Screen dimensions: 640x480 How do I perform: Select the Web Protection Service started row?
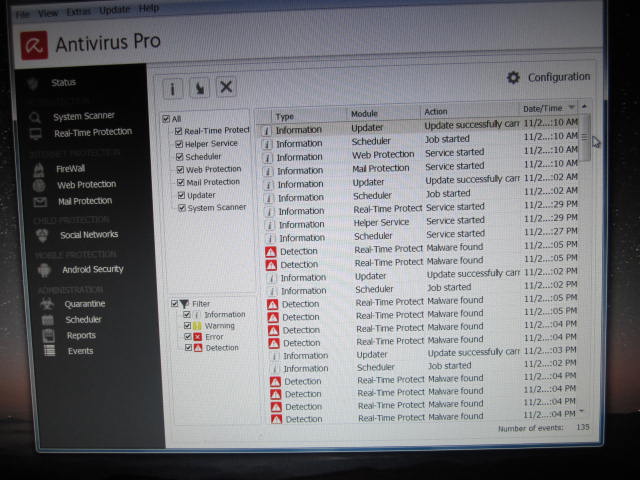pos(419,154)
